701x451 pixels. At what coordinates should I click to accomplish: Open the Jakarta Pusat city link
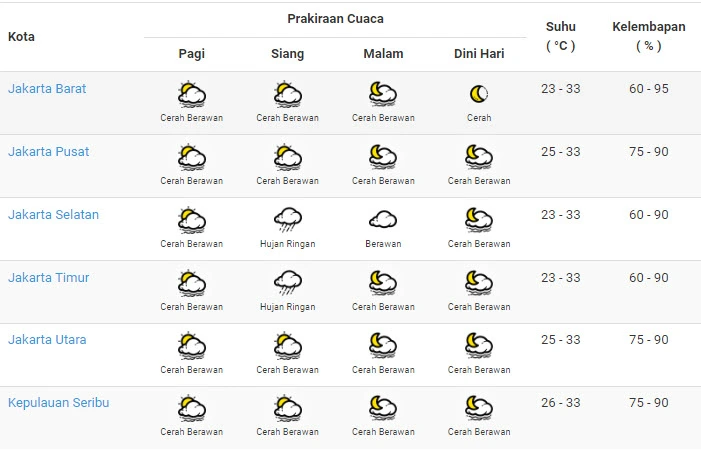pos(48,152)
